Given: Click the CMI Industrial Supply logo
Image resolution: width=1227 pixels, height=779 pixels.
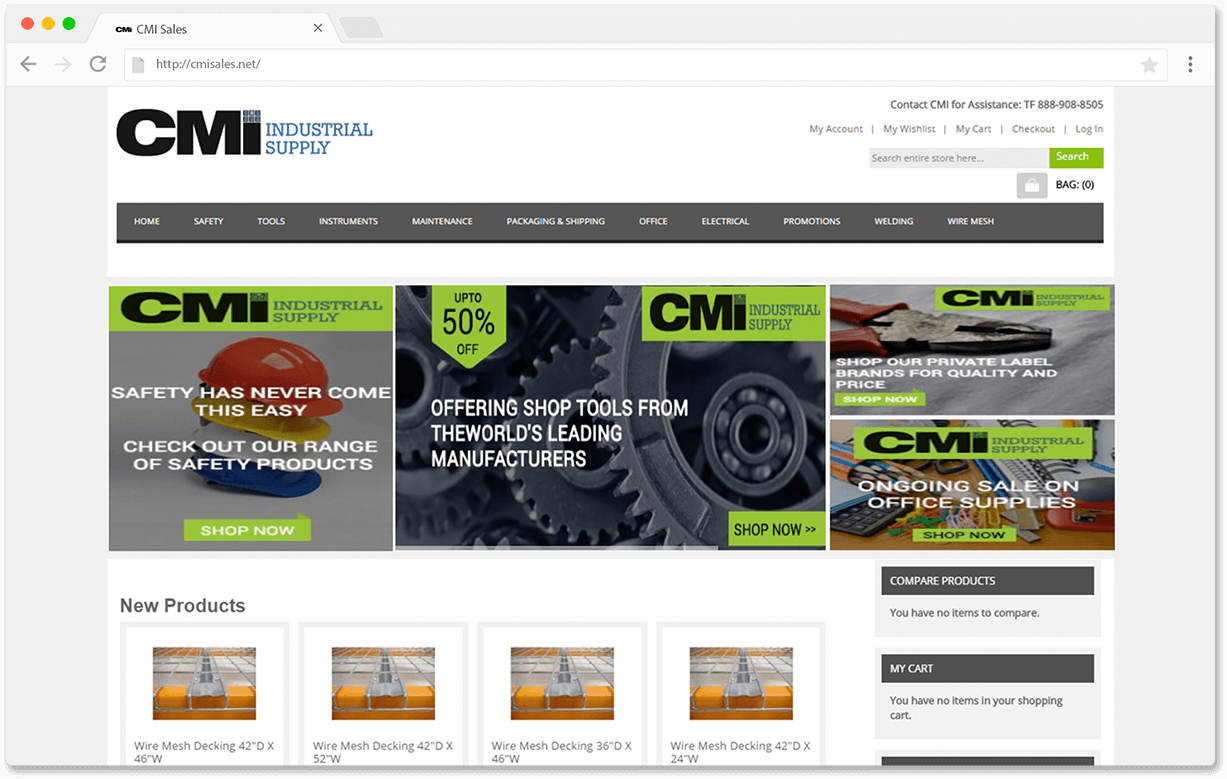Looking at the screenshot, I should coord(245,132).
